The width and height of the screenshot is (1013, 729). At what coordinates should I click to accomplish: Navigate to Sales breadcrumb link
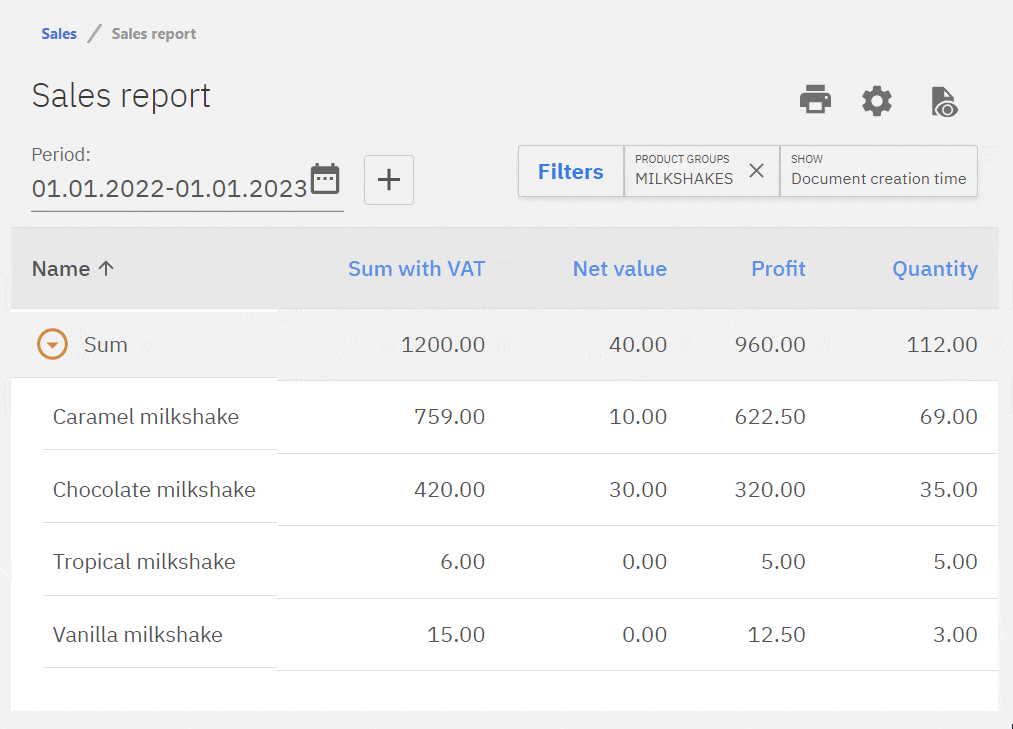[x=59, y=34]
